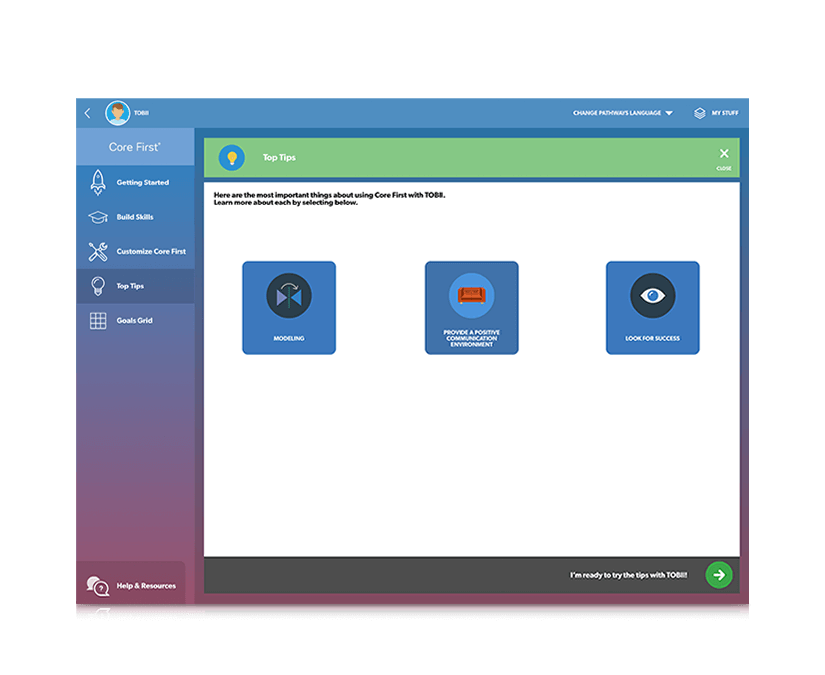The image size is (825, 675).
Task: Select Goals Grid from the sidebar menu
Action: (133, 320)
